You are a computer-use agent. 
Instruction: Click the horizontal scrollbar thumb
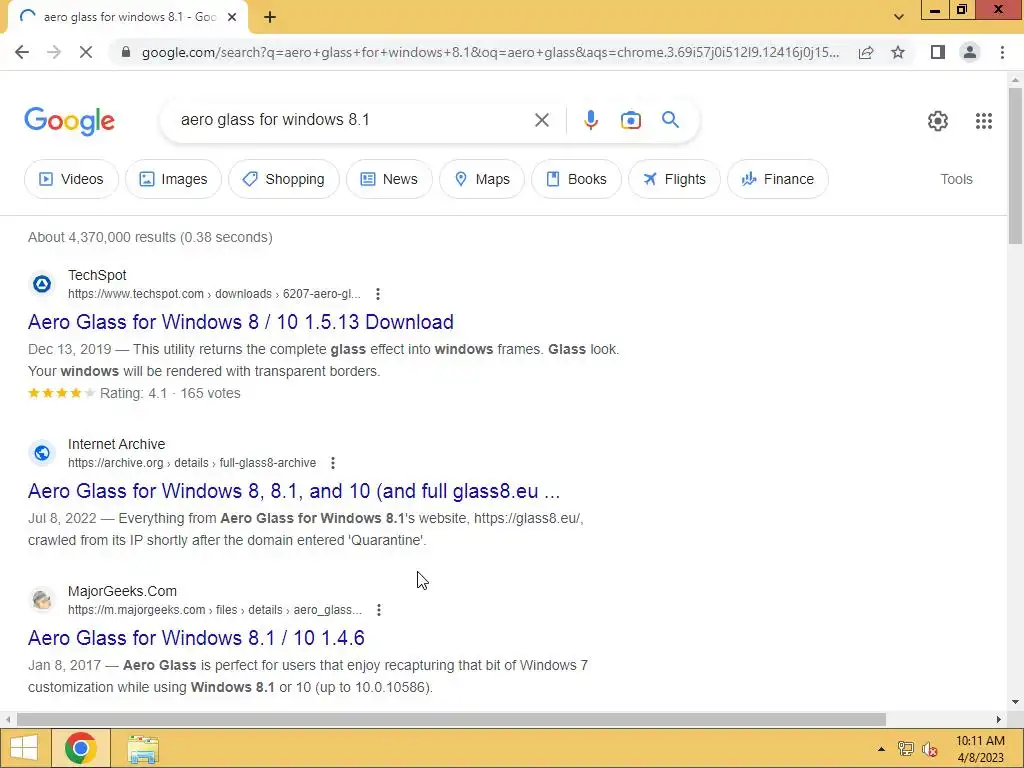pyautogui.click(x=451, y=719)
